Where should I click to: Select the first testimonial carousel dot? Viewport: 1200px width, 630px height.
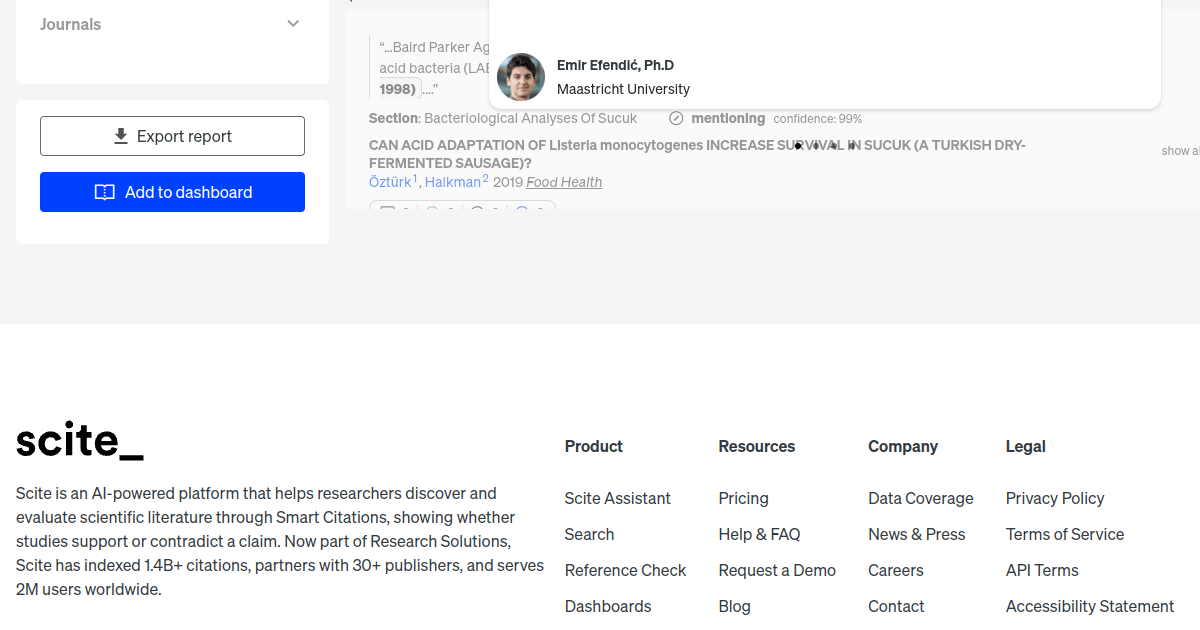pos(798,146)
